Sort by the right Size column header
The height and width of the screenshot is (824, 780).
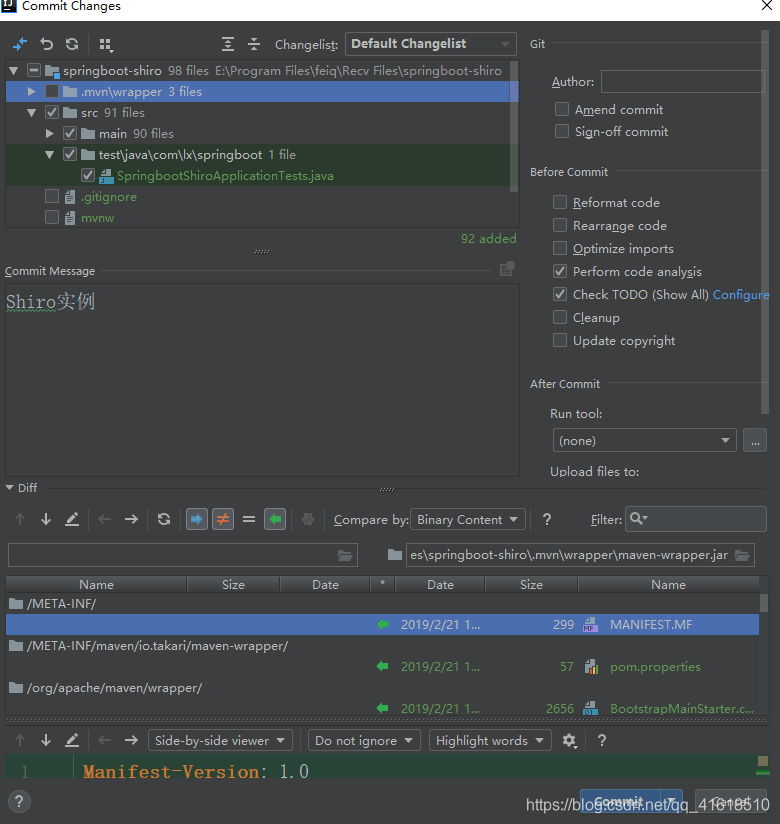coord(531,584)
